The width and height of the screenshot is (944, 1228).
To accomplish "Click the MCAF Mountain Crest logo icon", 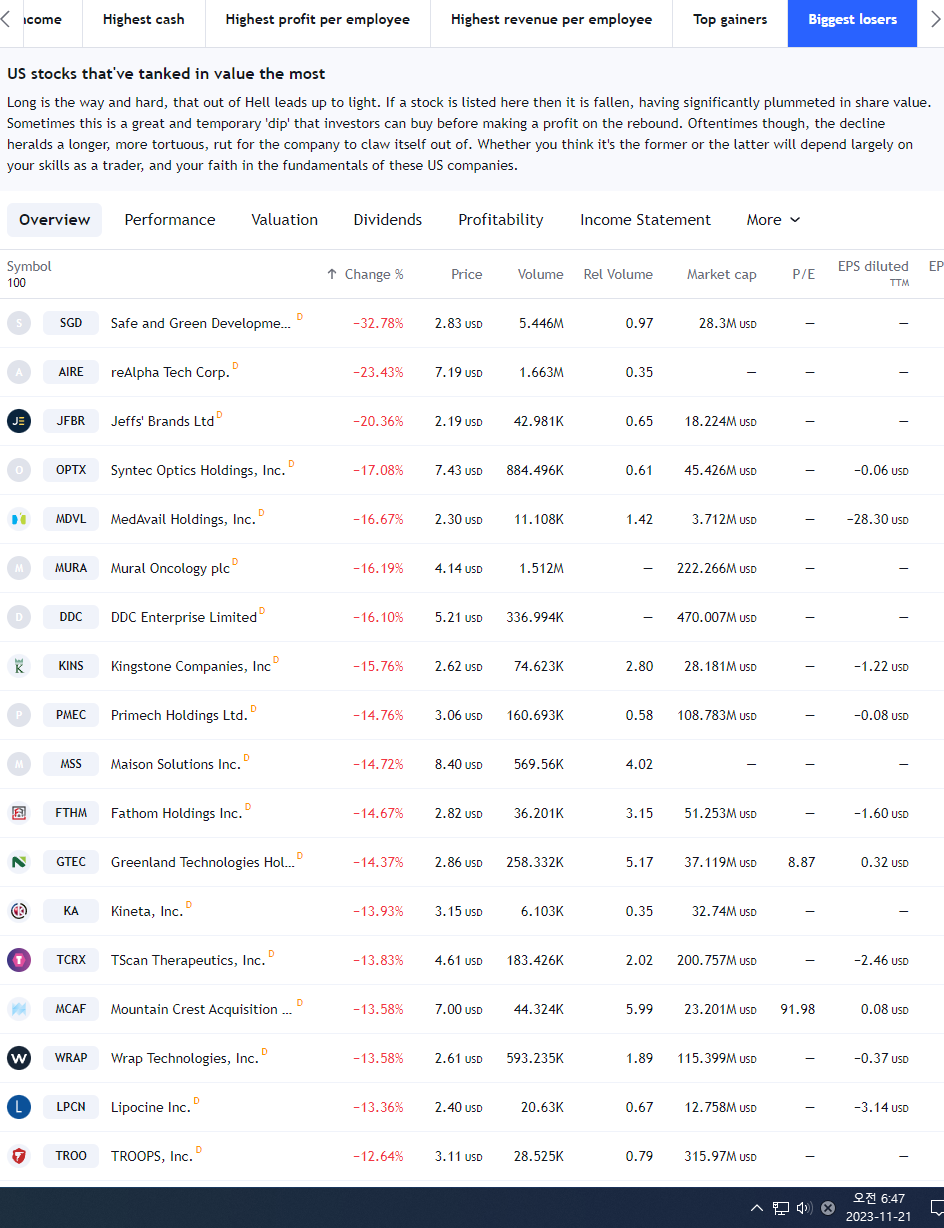I will point(19,1009).
